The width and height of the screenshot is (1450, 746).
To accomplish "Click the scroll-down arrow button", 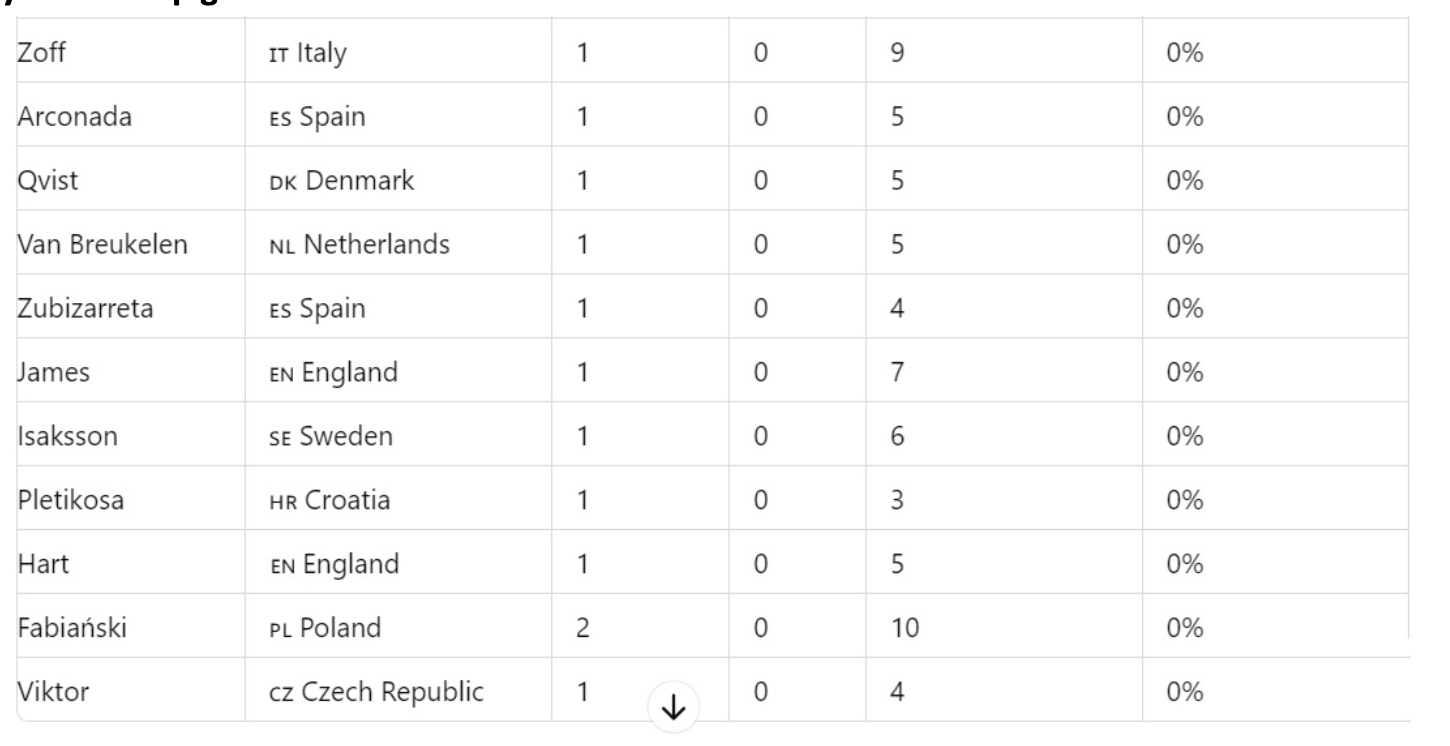I will 674,708.
